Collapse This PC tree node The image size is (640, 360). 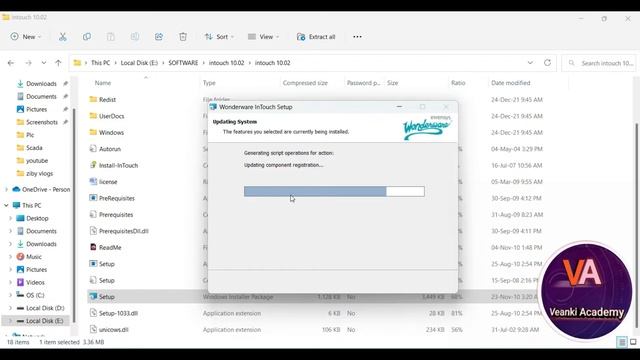click(x=6, y=206)
